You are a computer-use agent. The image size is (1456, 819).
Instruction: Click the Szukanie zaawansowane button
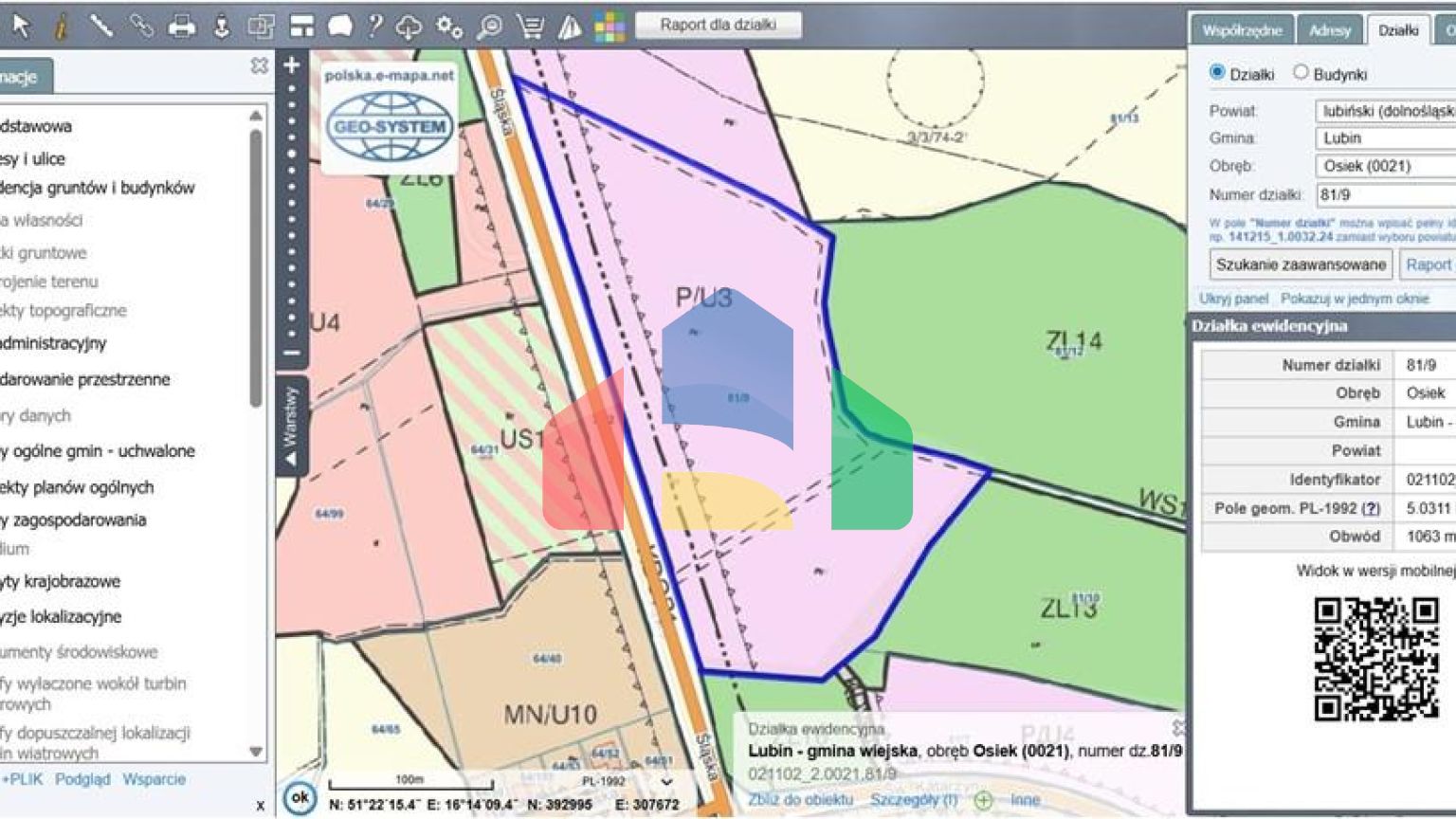tap(1301, 265)
